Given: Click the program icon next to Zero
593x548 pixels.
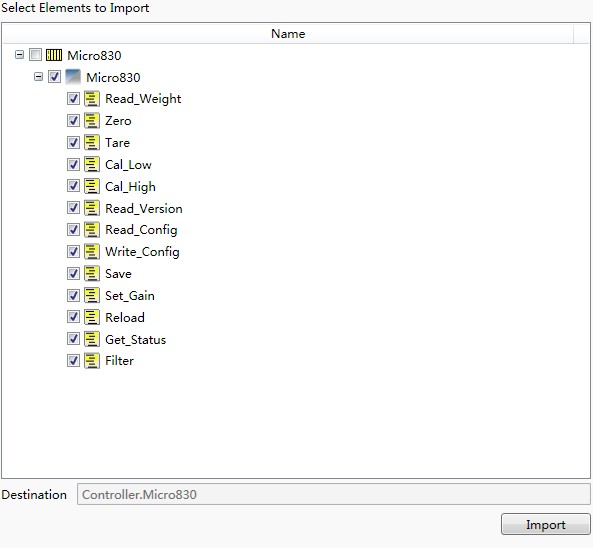Looking at the screenshot, I should coord(92,121).
